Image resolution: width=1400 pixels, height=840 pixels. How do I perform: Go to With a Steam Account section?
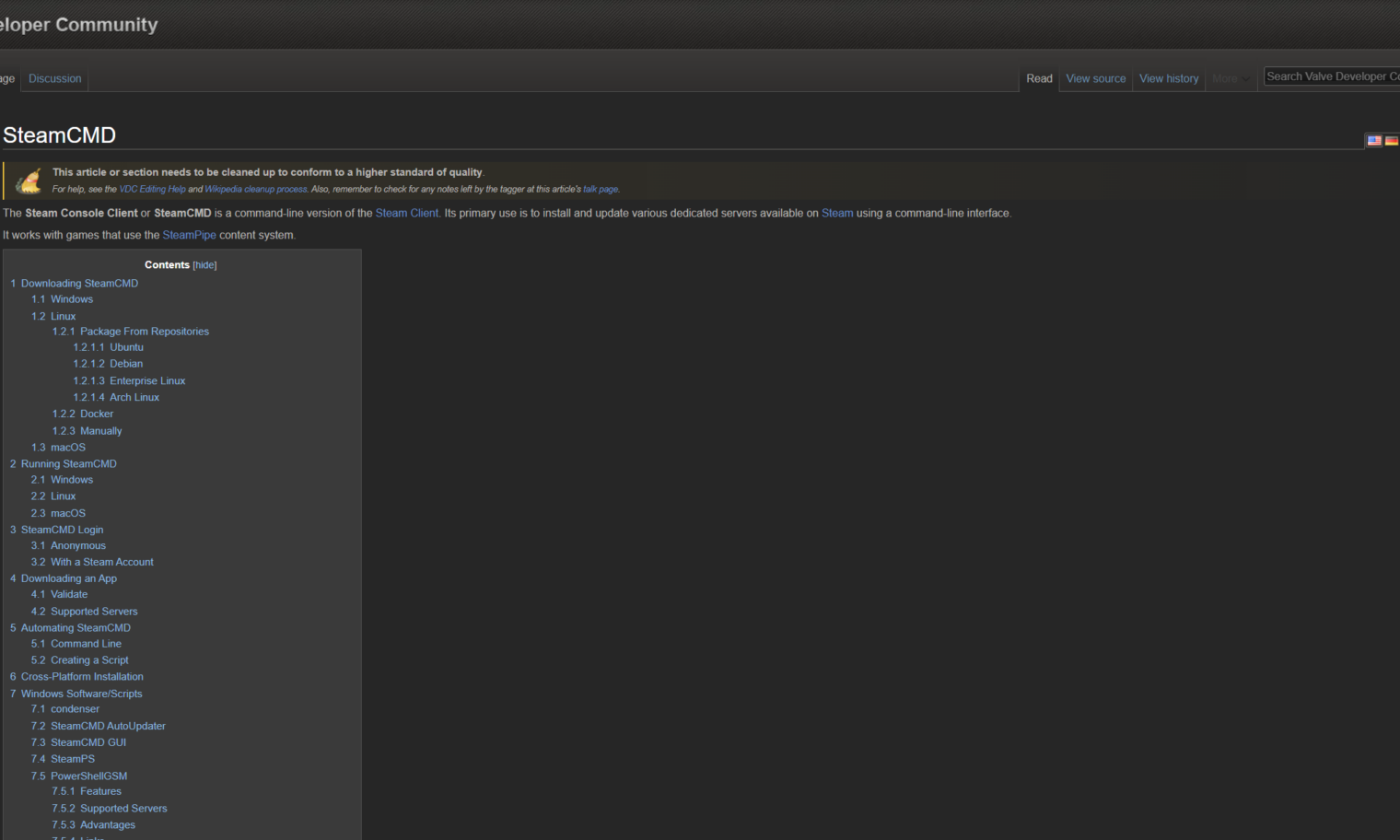(x=92, y=563)
